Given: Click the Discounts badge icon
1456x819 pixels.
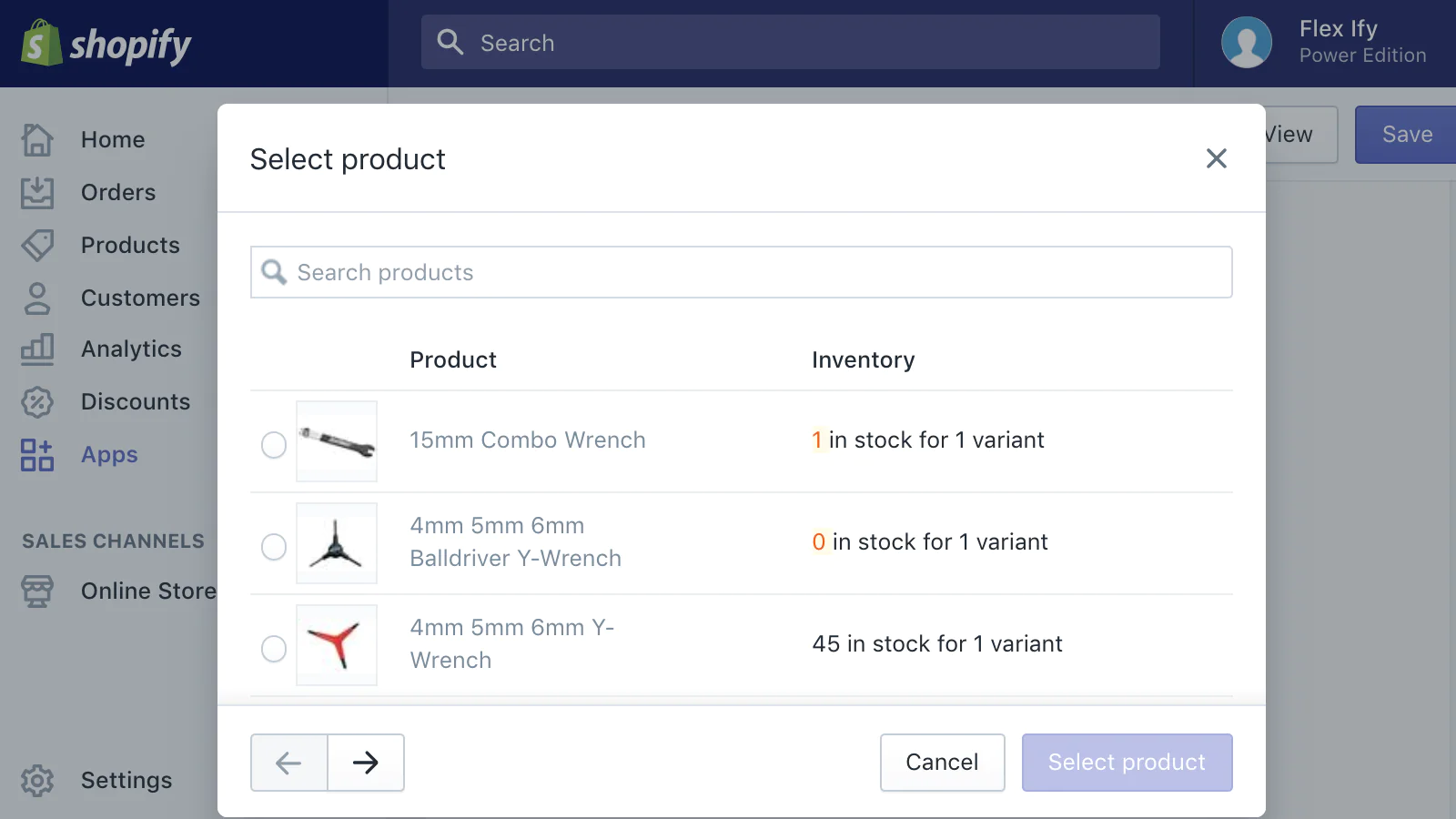Looking at the screenshot, I should tap(37, 402).
